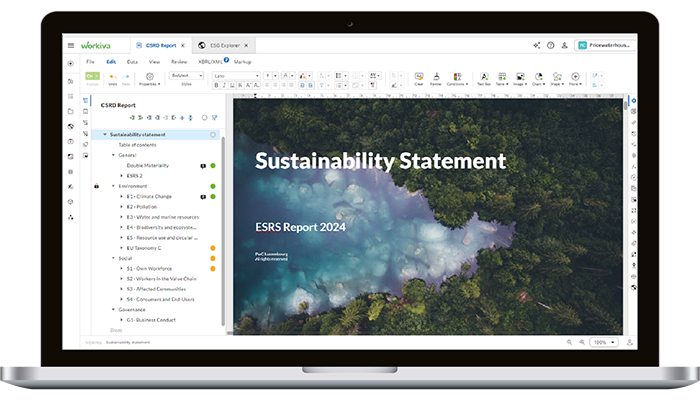Open the Lato font dropdown
The width and height of the screenshot is (700, 405).
coord(236,76)
